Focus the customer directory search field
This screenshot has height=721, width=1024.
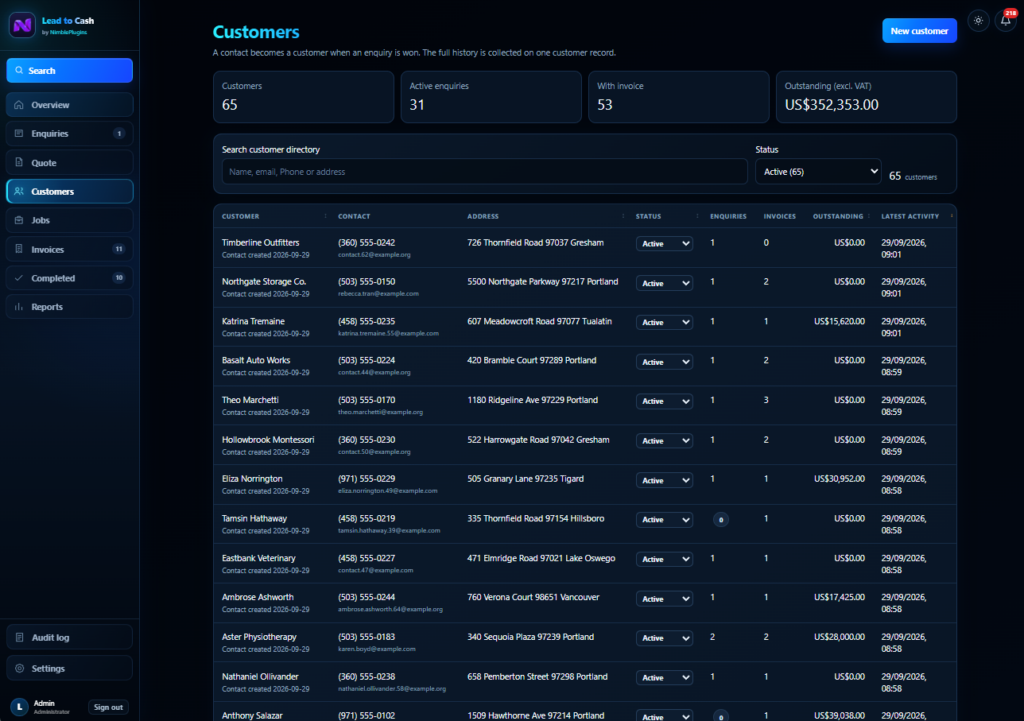point(485,172)
